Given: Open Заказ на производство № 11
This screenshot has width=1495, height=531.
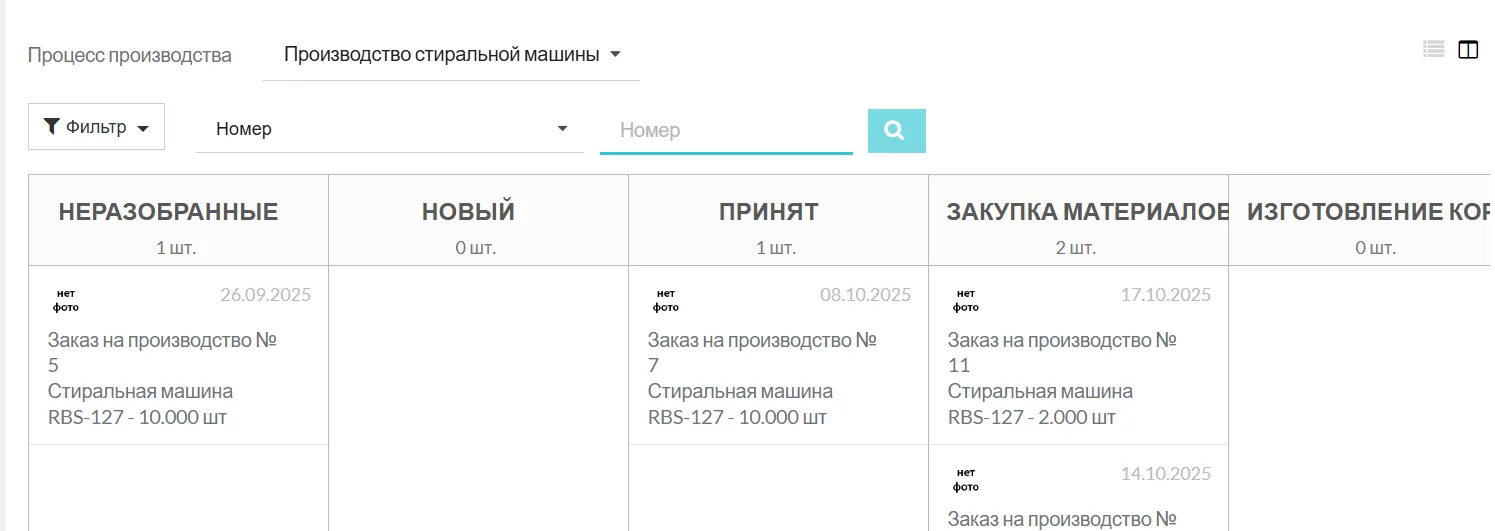Looking at the screenshot, I should pyautogui.click(x=1062, y=352).
